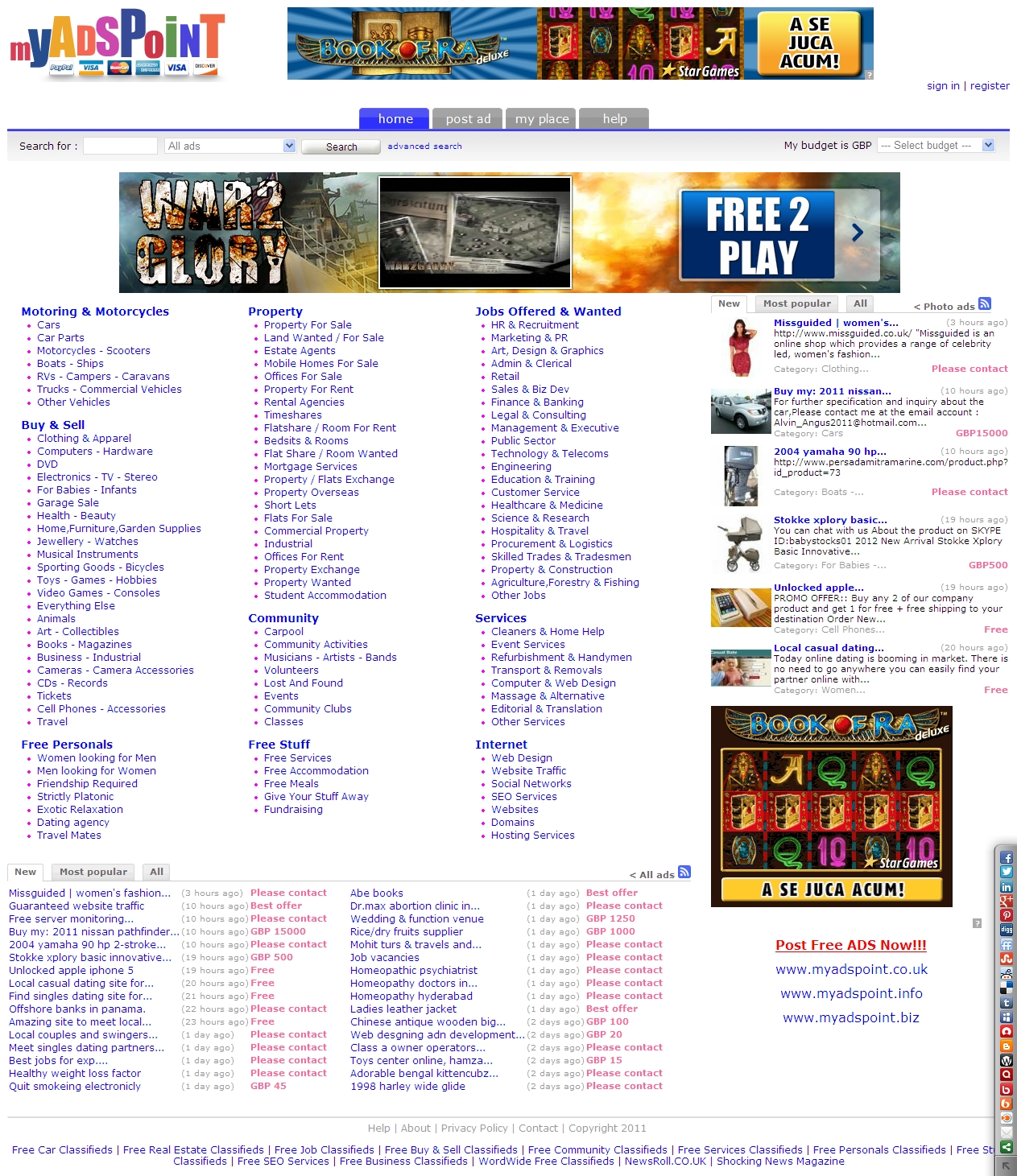Share page via LinkedIn sidebar icon
The height and width of the screenshot is (1176, 1017).
tap(1007, 886)
